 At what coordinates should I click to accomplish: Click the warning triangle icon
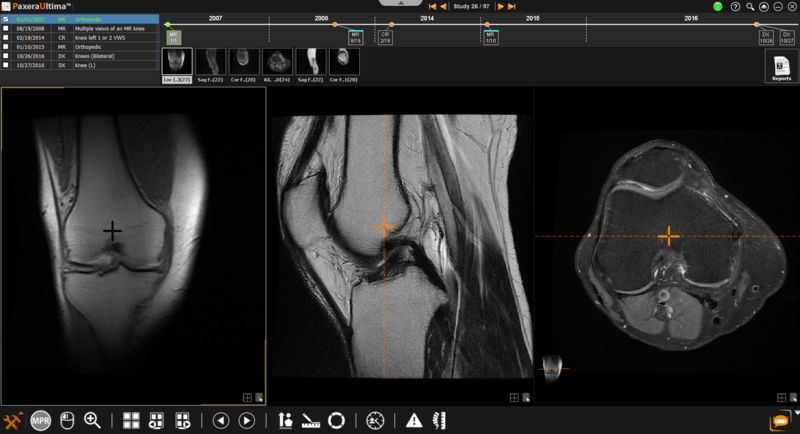point(414,420)
